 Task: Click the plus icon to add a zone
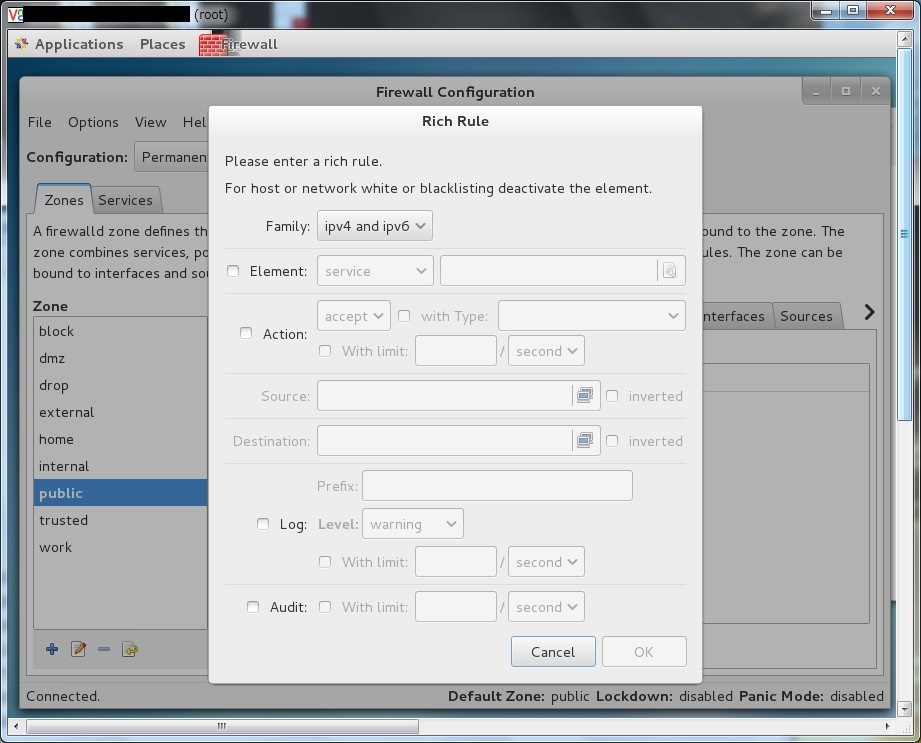52,649
